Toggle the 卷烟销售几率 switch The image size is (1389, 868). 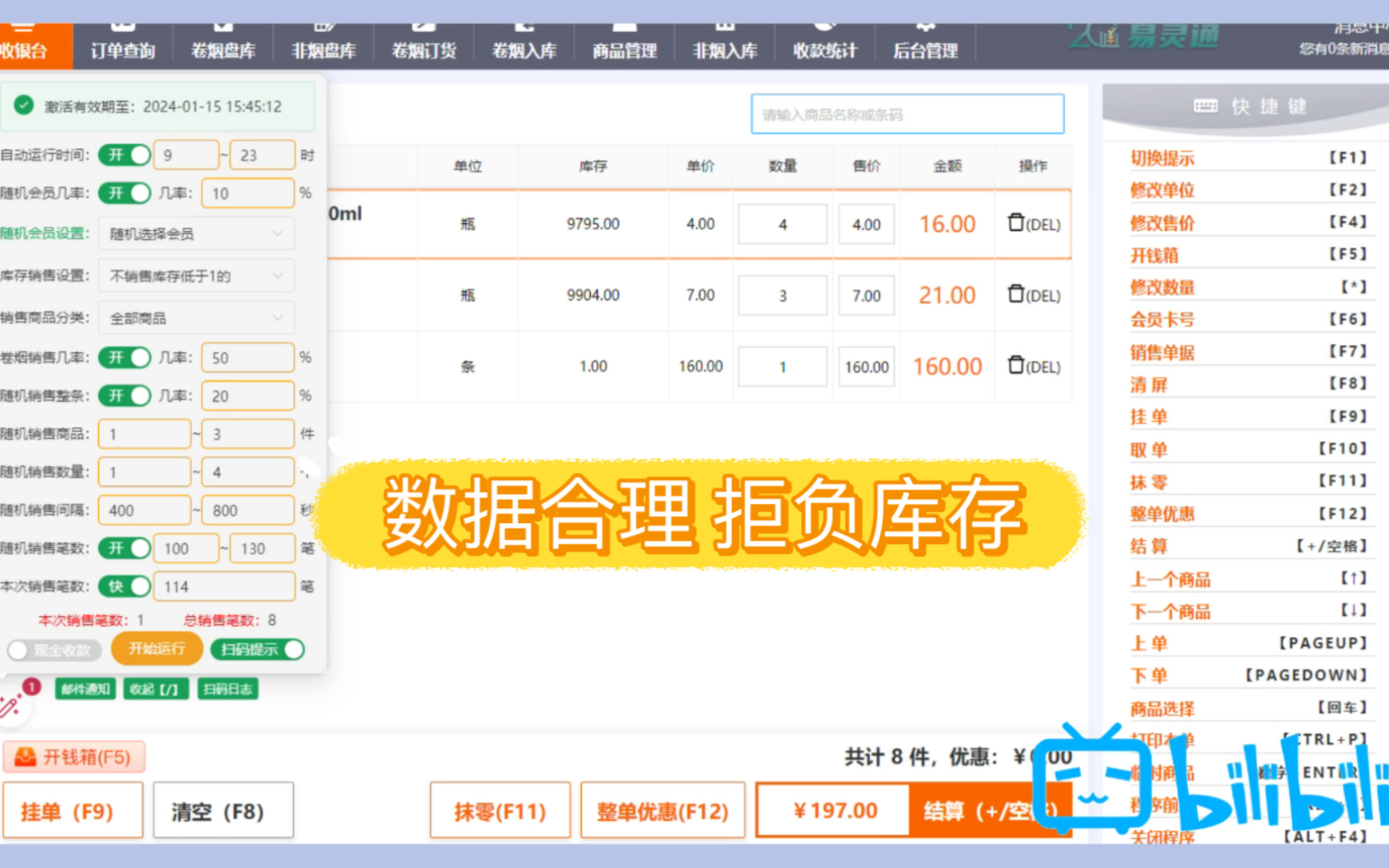coord(125,358)
